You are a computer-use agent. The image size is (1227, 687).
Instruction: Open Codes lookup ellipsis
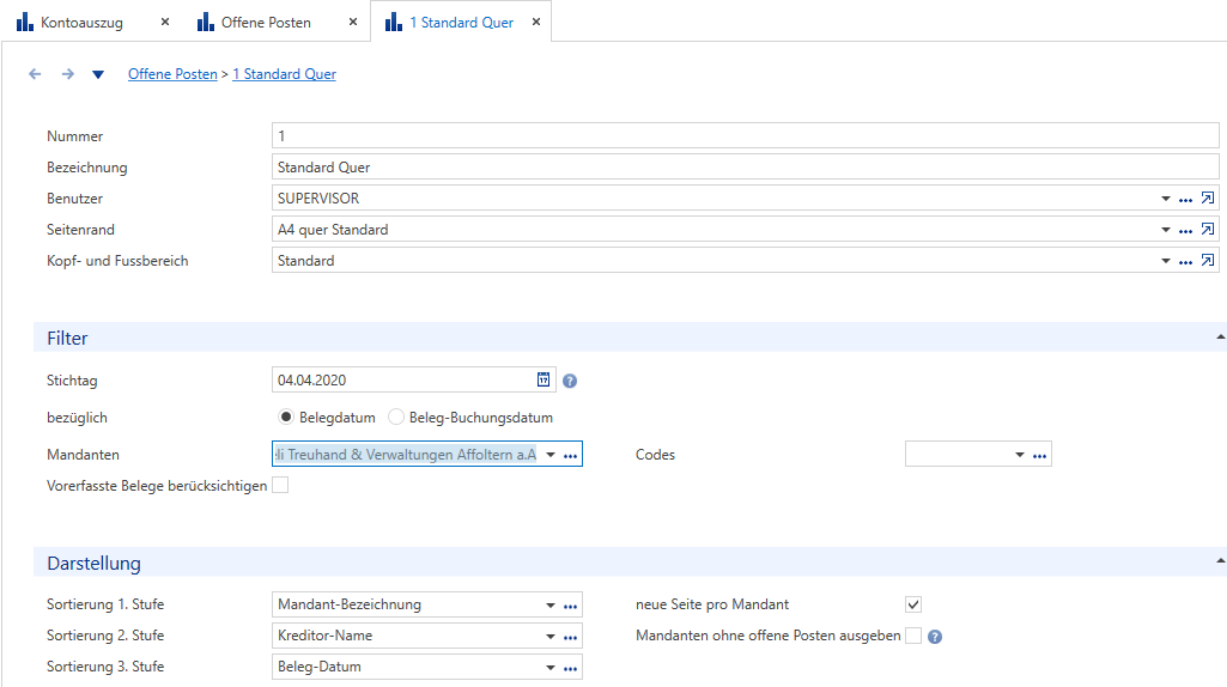pyautogui.click(x=1040, y=455)
